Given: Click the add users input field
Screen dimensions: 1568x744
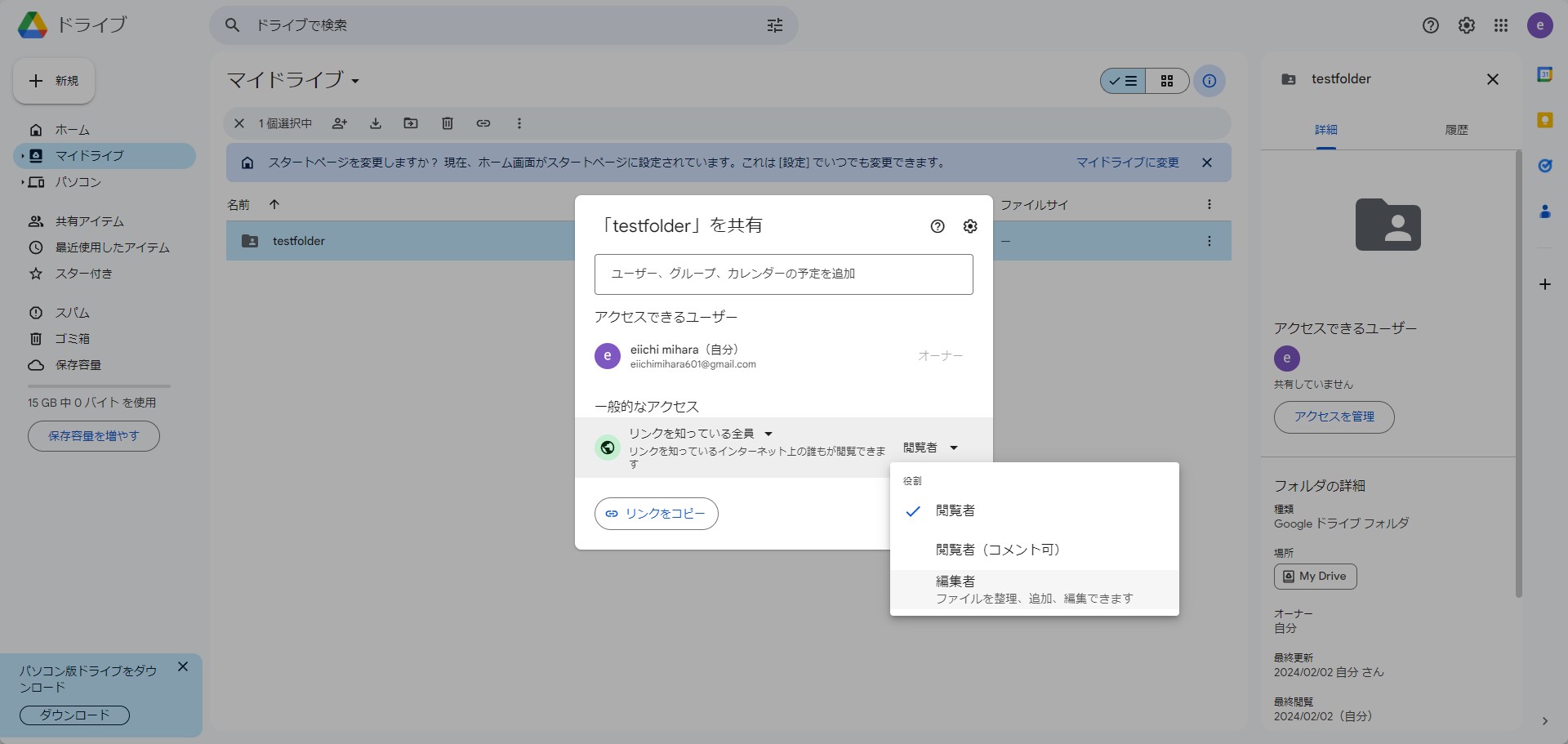Looking at the screenshot, I should tap(784, 274).
